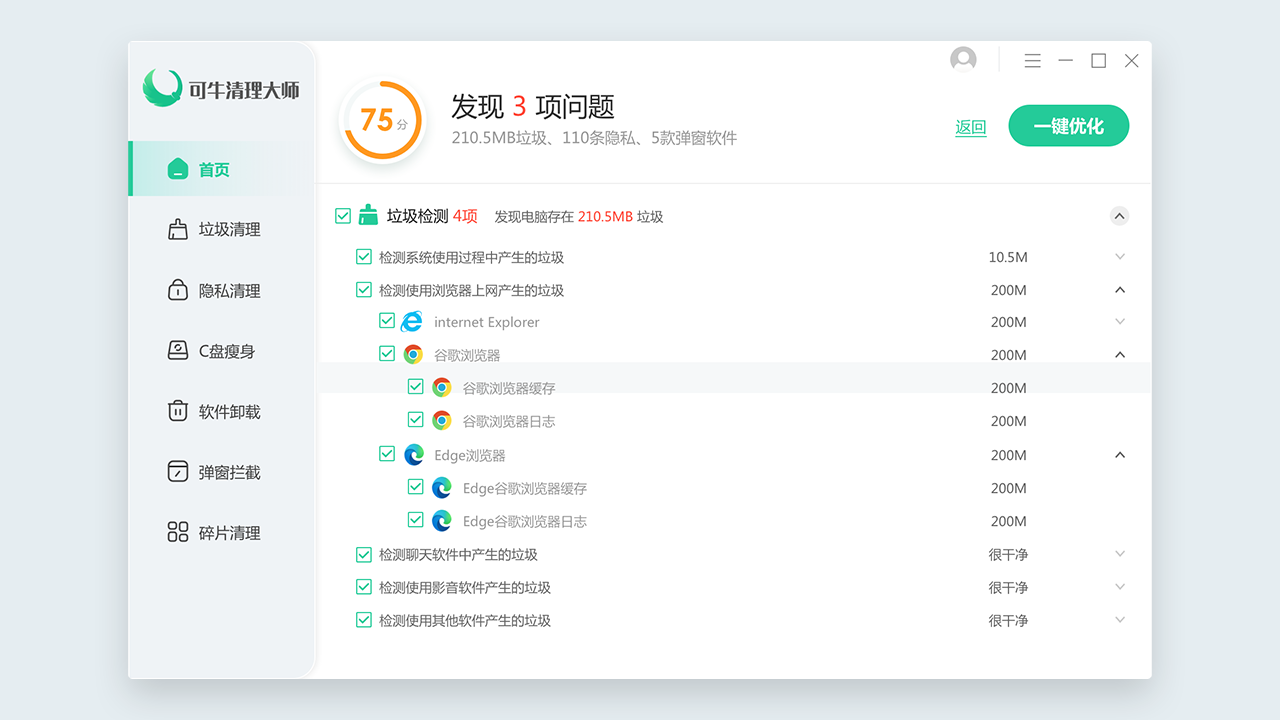Click the C盘瘦身 disk slimming icon
Image resolution: width=1280 pixels, height=720 pixels.
click(x=179, y=350)
